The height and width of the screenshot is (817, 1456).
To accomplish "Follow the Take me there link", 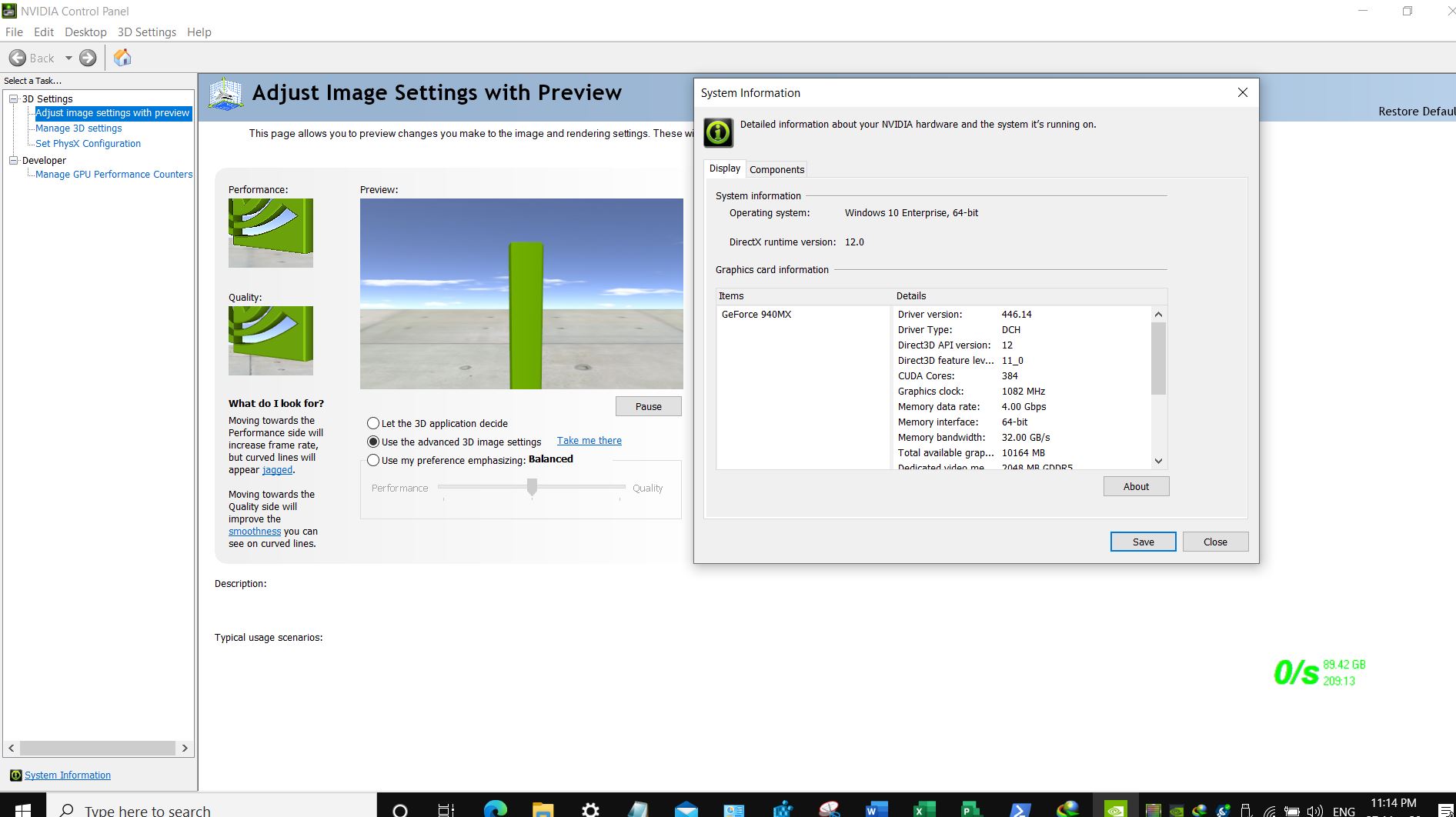I will (589, 441).
